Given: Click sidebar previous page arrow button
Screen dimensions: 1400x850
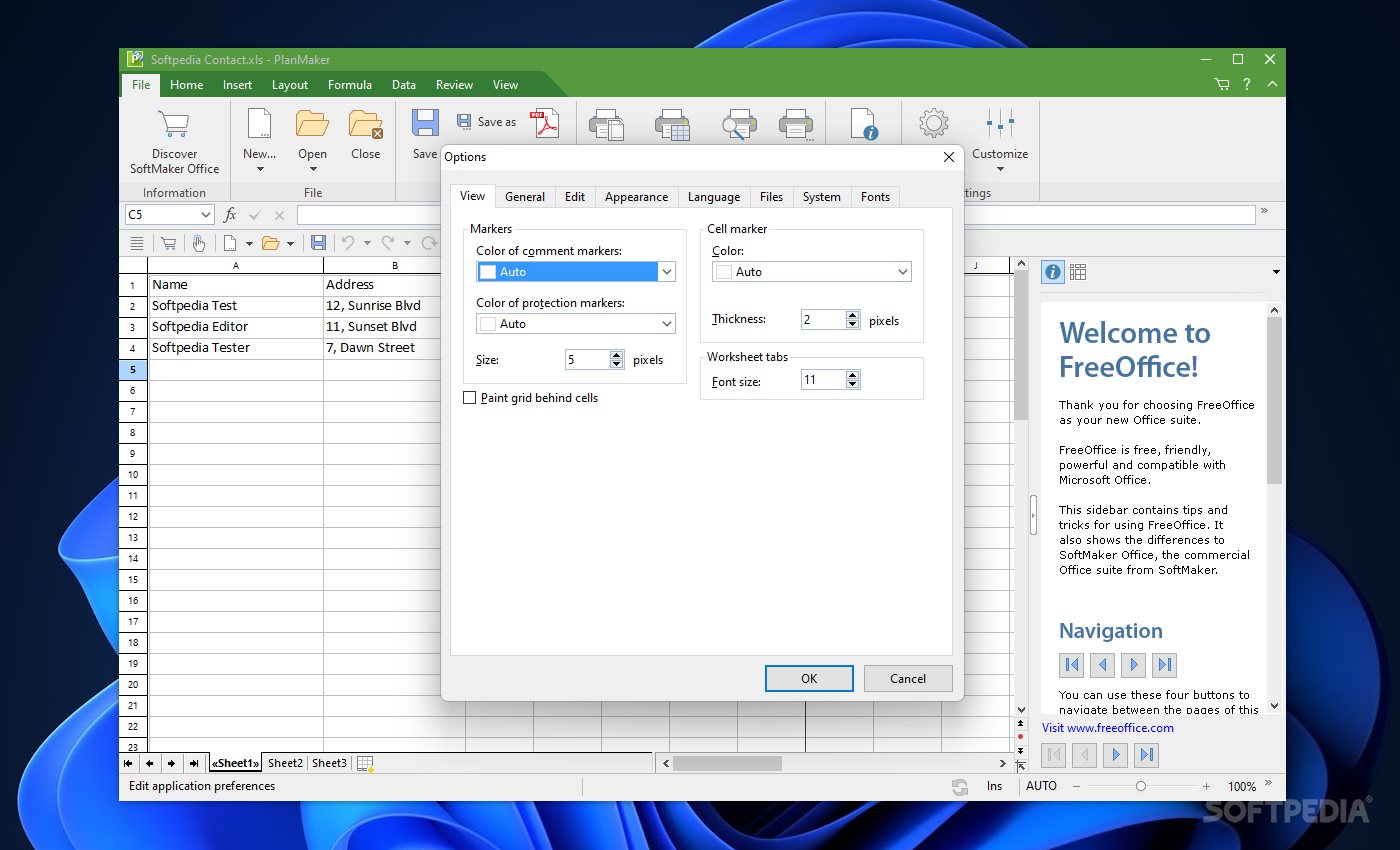Looking at the screenshot, I should pyautogui.click(x=1102, y=664).
